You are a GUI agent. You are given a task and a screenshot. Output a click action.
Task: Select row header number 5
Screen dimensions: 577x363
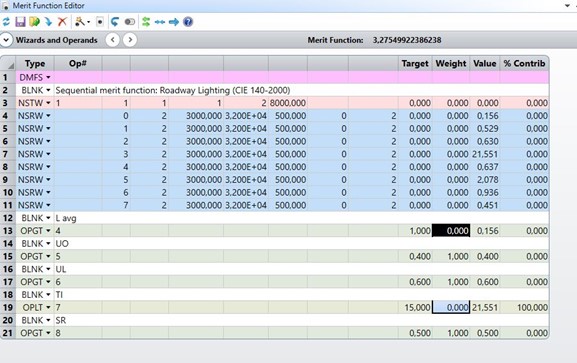(x=8, y=128)
